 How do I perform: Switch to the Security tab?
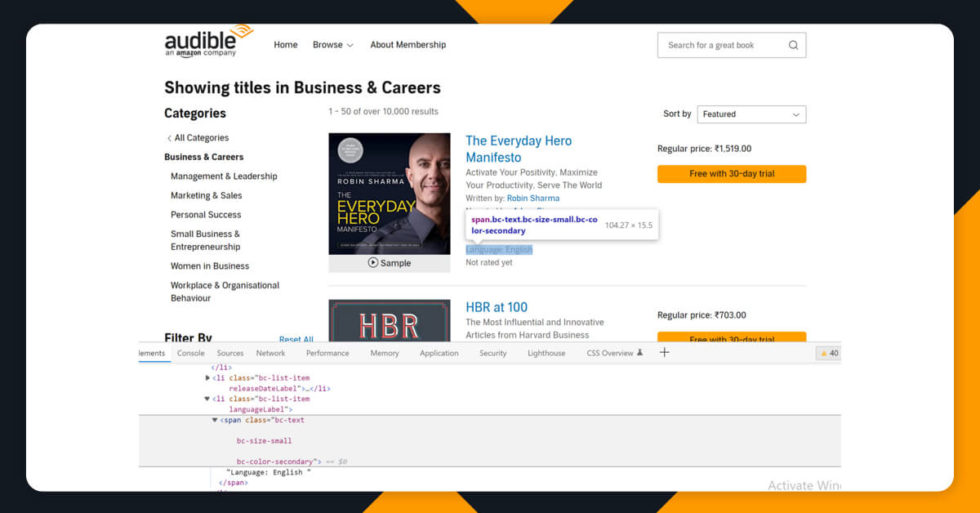coord(492,353)
